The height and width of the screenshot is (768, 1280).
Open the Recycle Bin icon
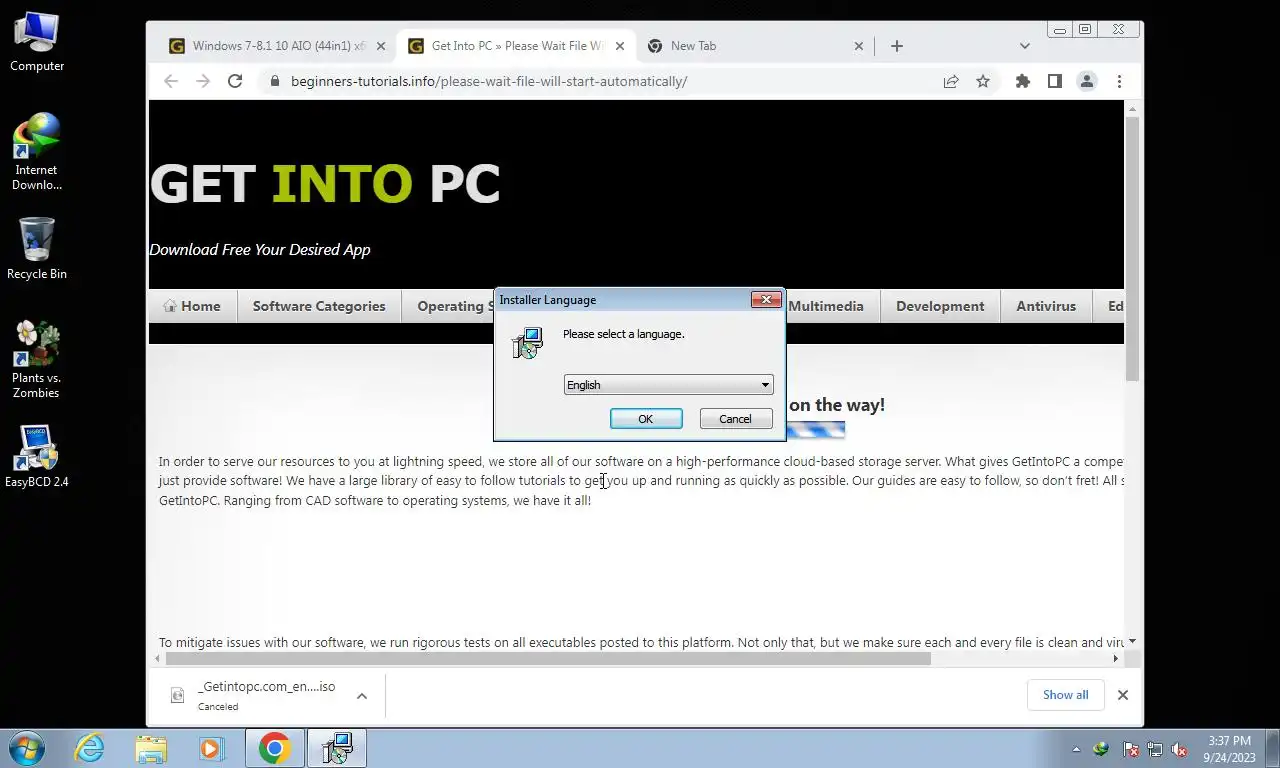pos(37,249)
